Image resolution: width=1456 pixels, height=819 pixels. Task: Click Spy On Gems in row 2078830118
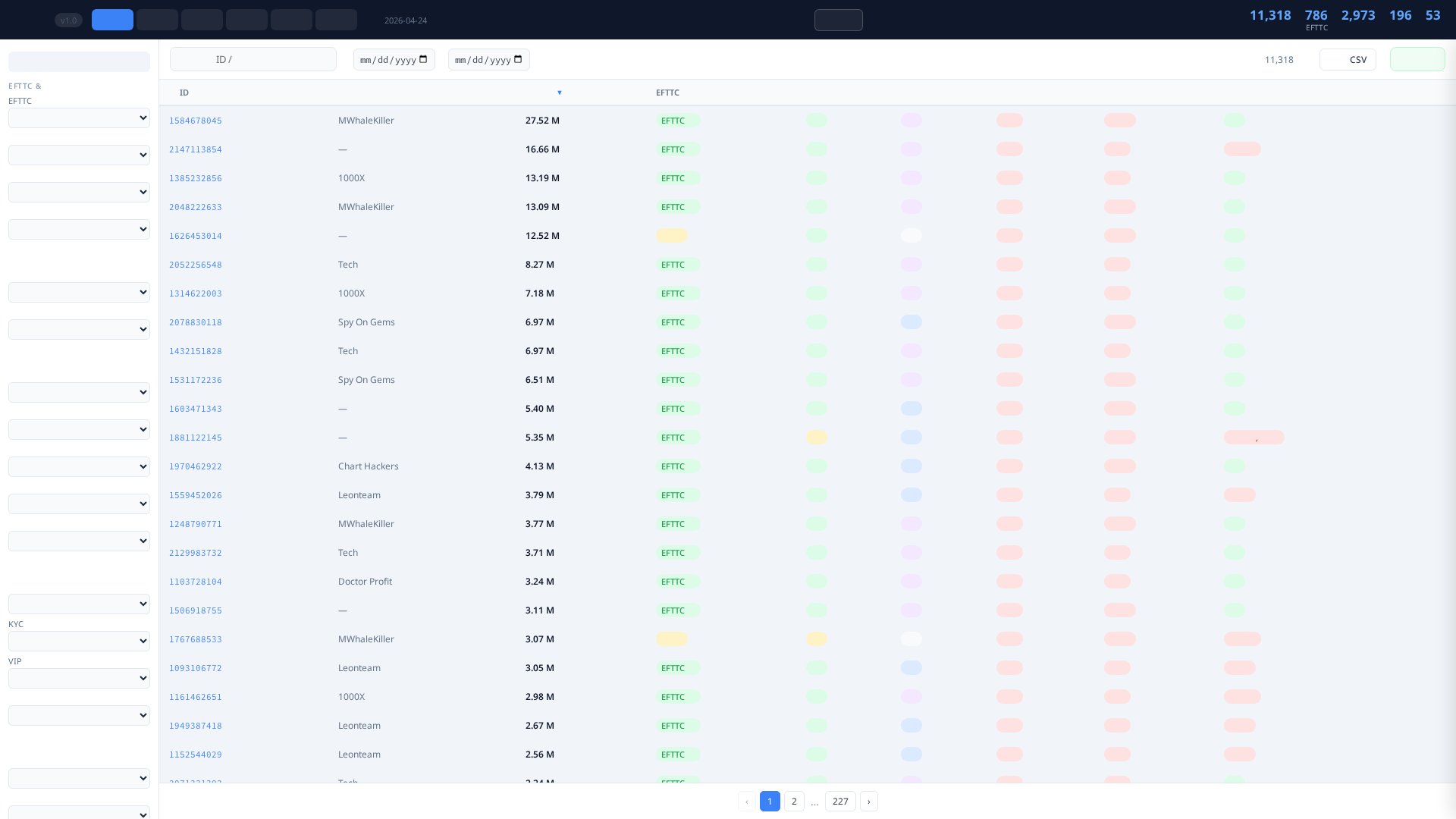[366, 322]
